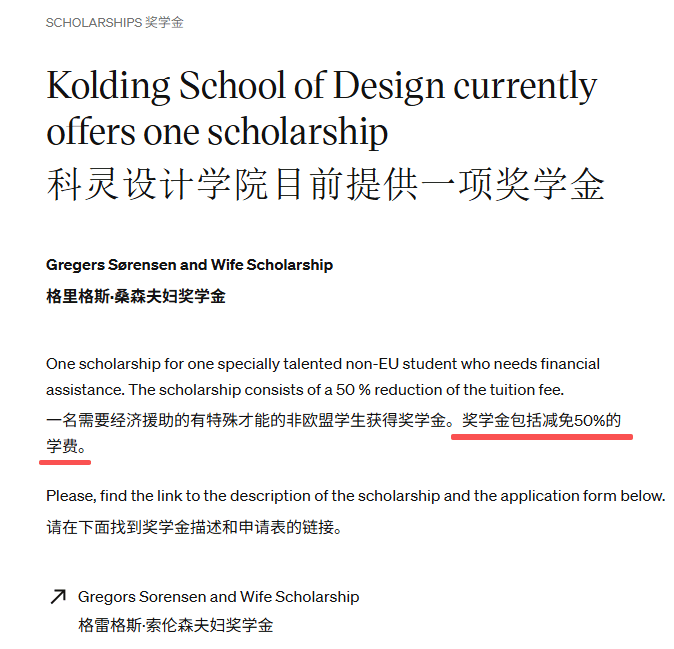Open the Gregors Sorensen and Wife Scholarship link
This screenshot has width=674, height=649.
click(x=218, y=597)
